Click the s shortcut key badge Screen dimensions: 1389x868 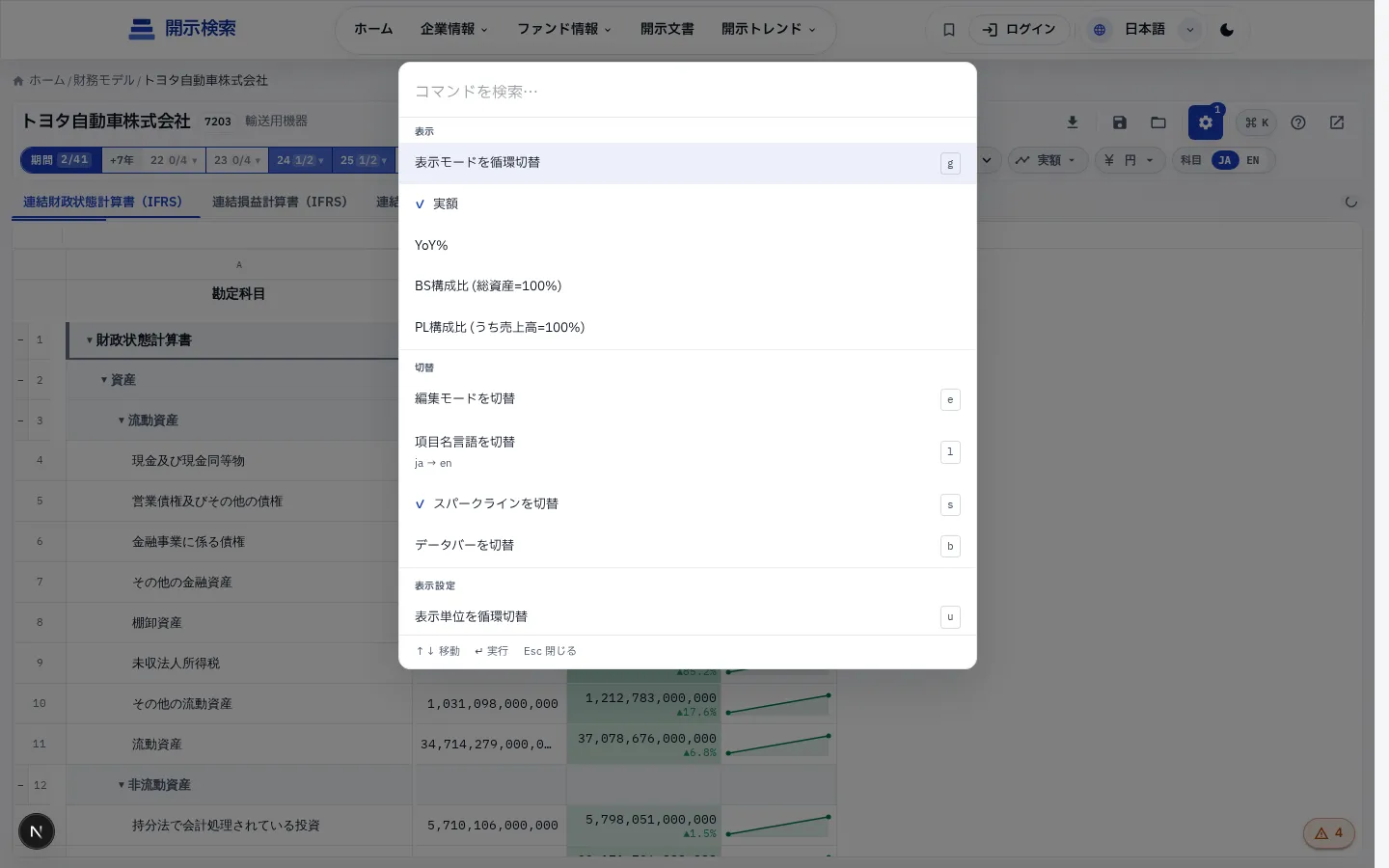950,504
